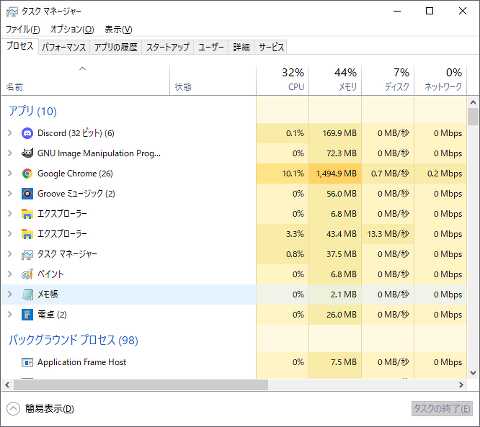Open the ファイル menu

(23, 29)
